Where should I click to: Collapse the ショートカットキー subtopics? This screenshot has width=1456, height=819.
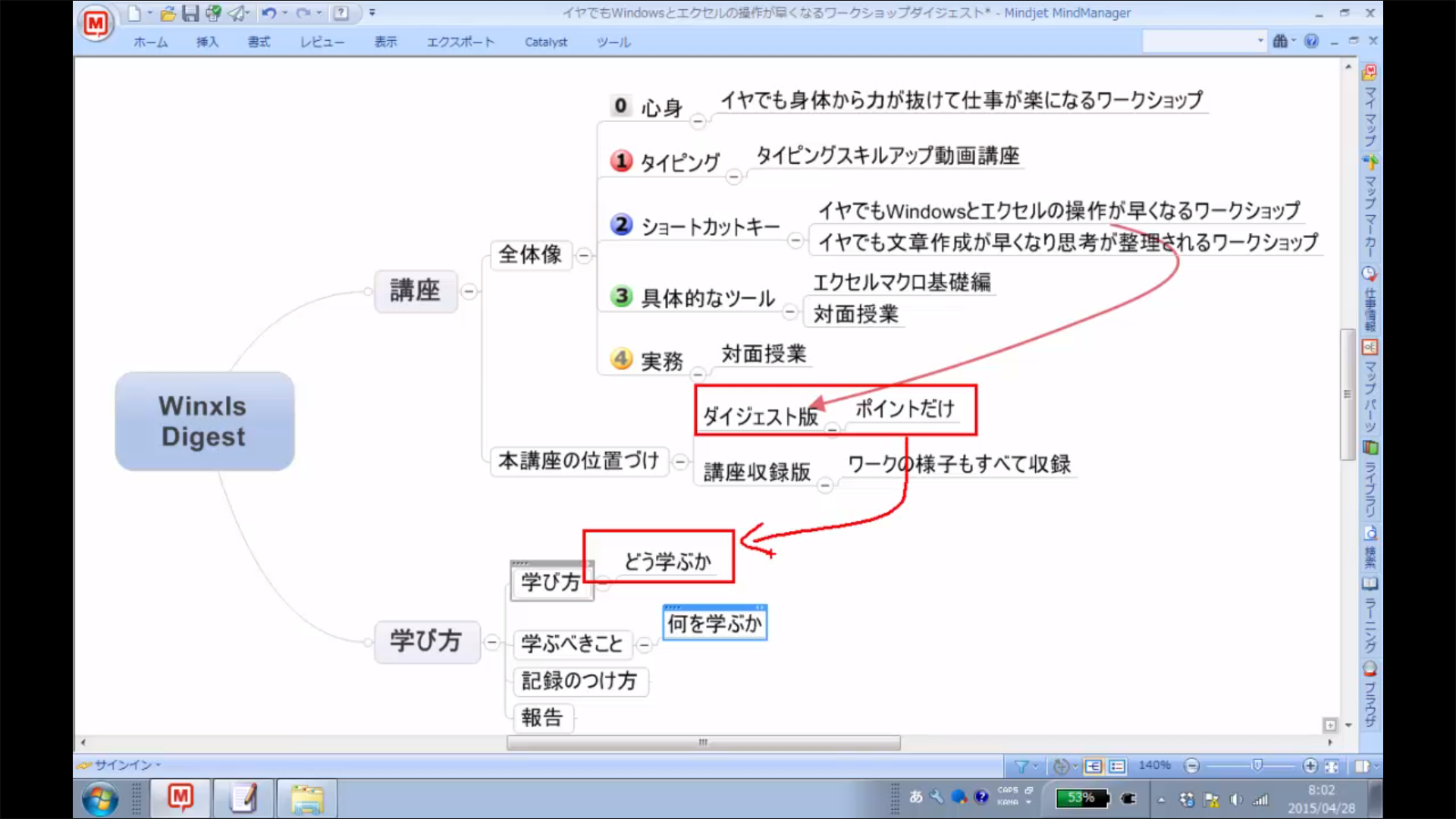tap(795, 240)
